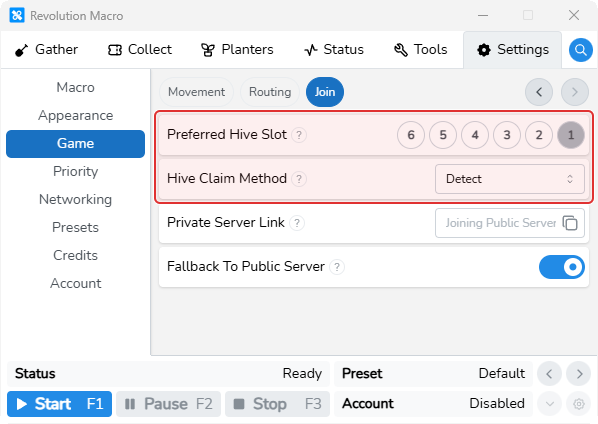Open Networking settings in sidebar
The height and width of the screenshot is (424, 598).
[76, 199]
